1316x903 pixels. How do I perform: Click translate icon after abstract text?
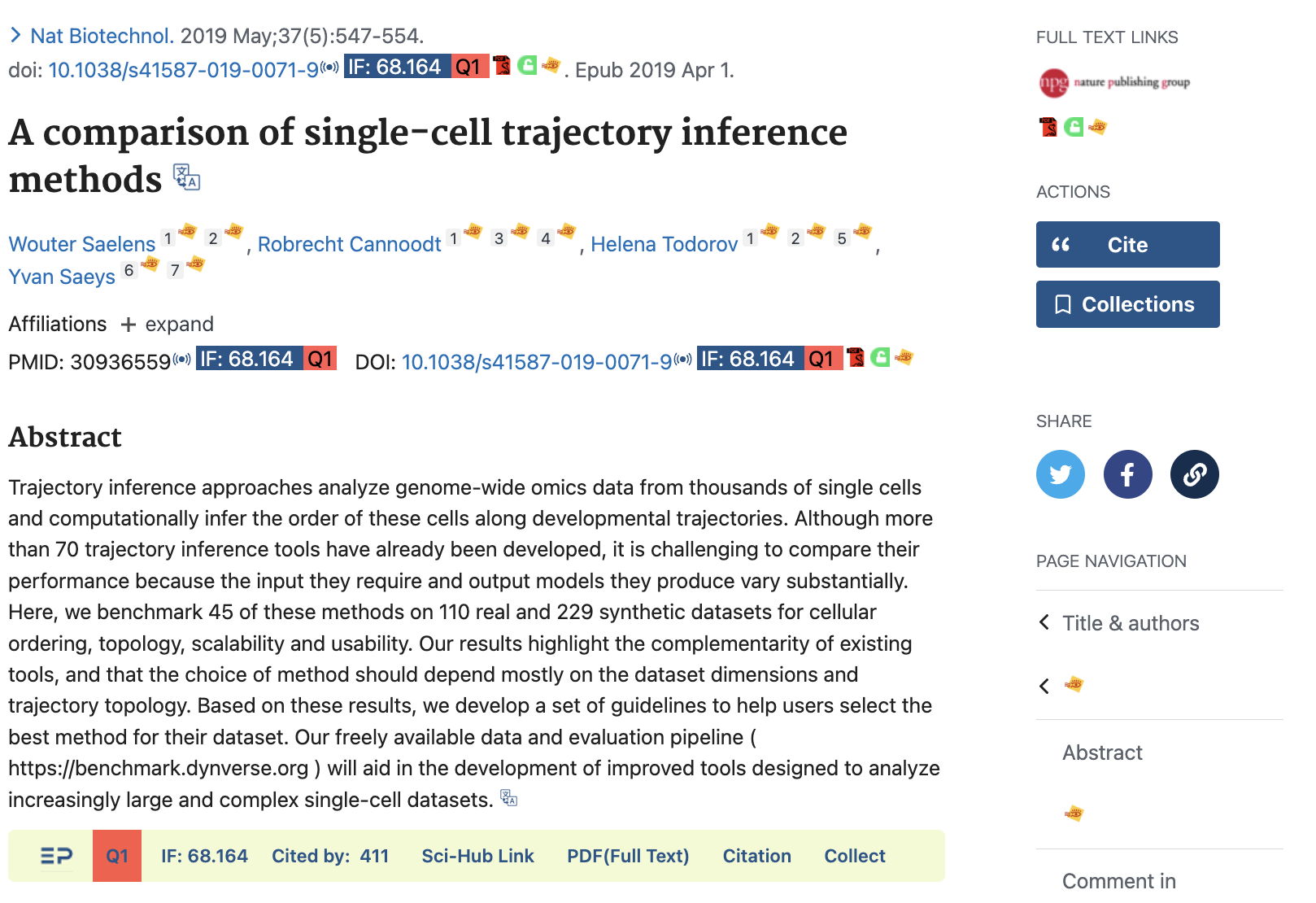pos(509,798)
